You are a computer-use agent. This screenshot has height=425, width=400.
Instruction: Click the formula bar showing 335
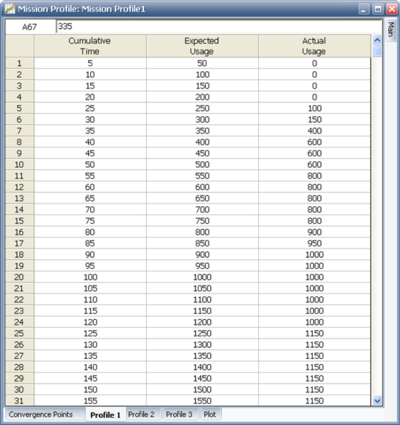click(219, 27)
